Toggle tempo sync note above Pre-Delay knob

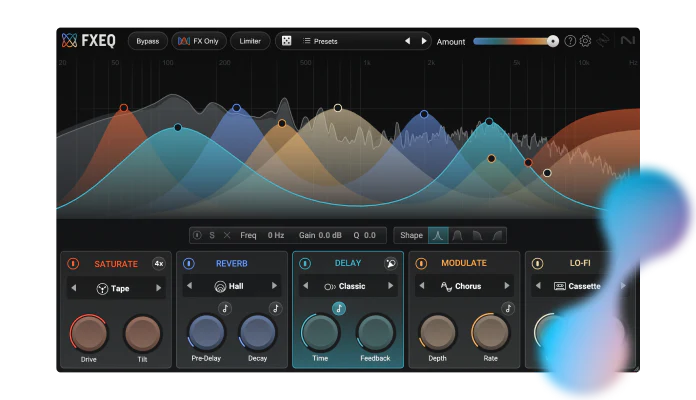pyautogui.click(x=225, y=309)
